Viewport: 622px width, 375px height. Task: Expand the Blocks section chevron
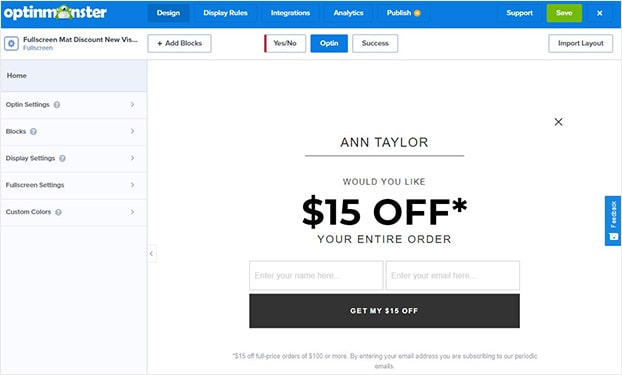(132, 131)
